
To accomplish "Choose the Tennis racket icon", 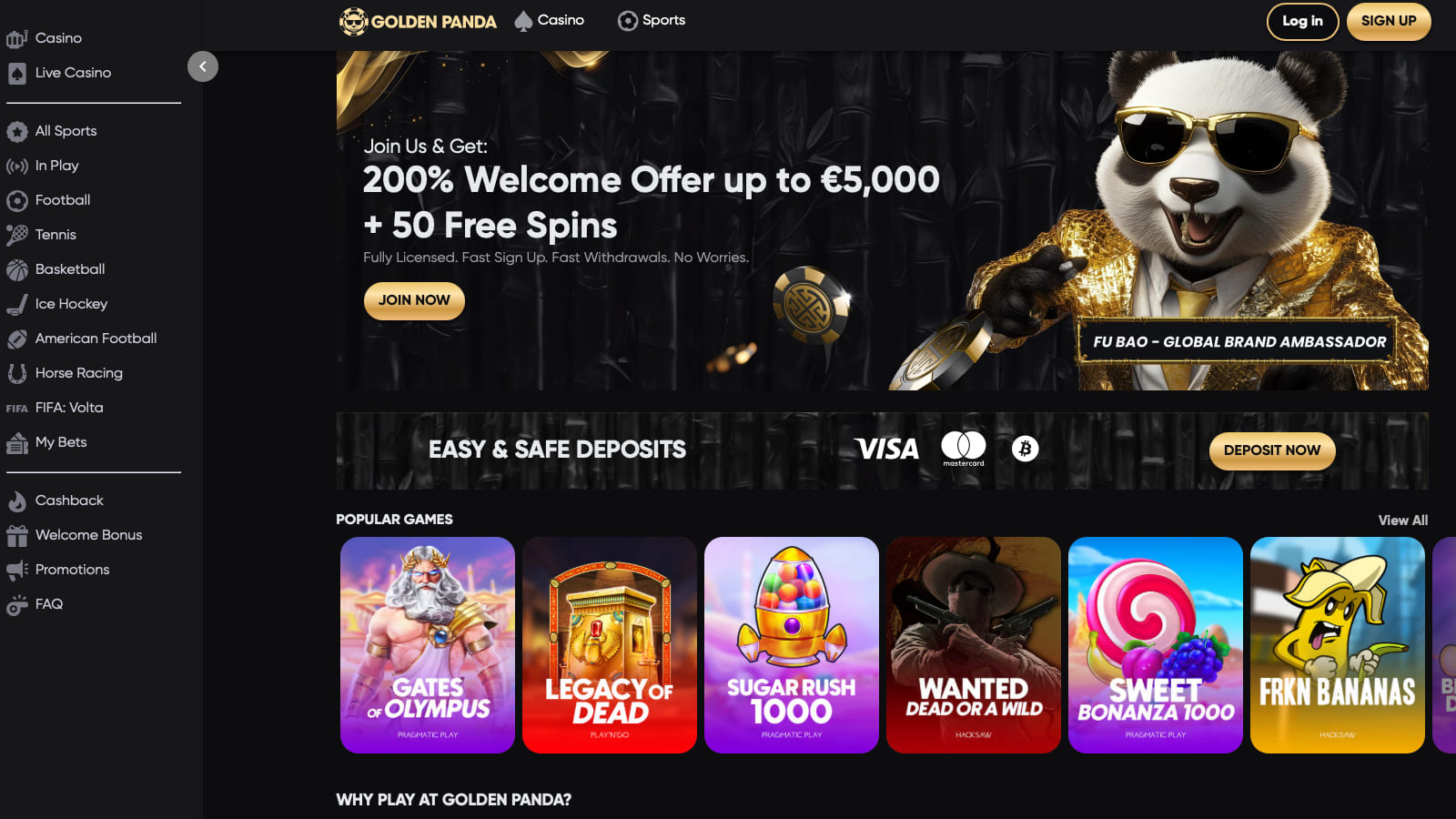I will click(x=16, y=235).
